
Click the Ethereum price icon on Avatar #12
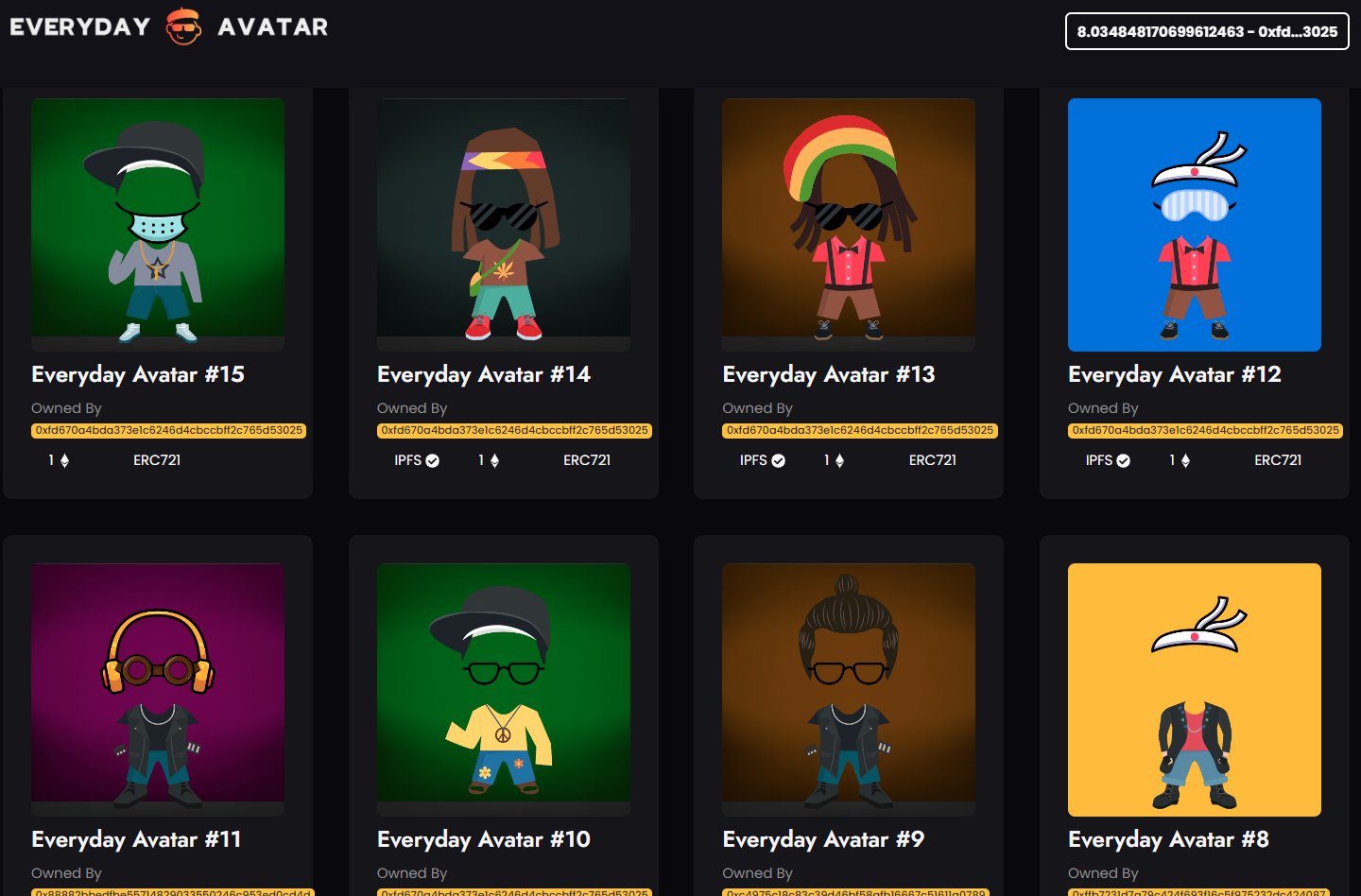1185,461
